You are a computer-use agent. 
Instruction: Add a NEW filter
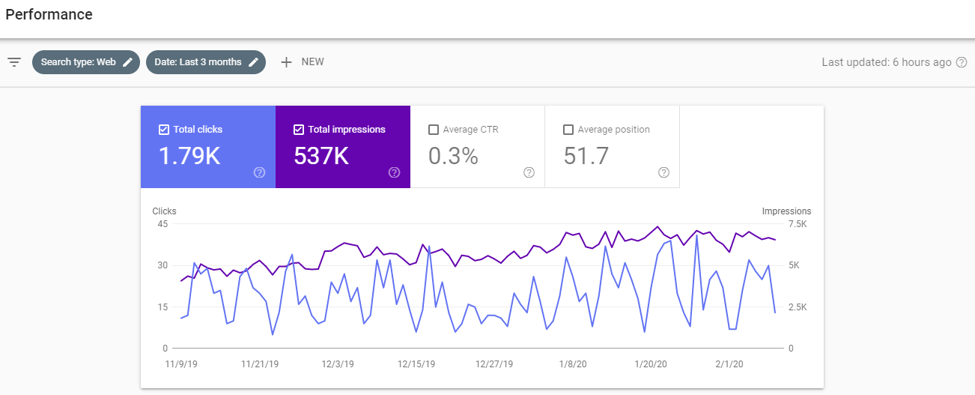[x=302, y=62]
